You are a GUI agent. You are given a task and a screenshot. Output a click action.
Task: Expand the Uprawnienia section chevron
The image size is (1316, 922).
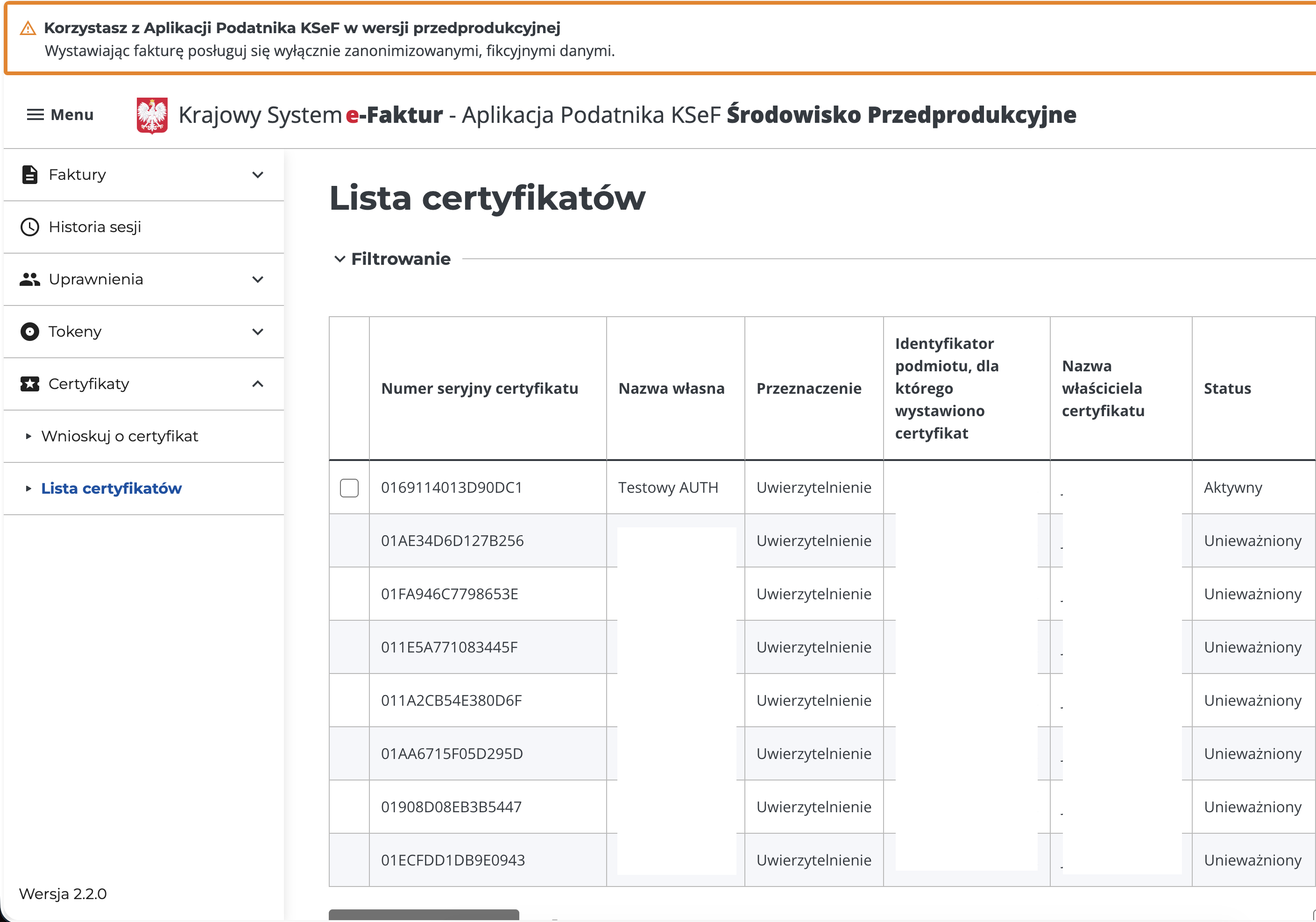pos(258,279)
